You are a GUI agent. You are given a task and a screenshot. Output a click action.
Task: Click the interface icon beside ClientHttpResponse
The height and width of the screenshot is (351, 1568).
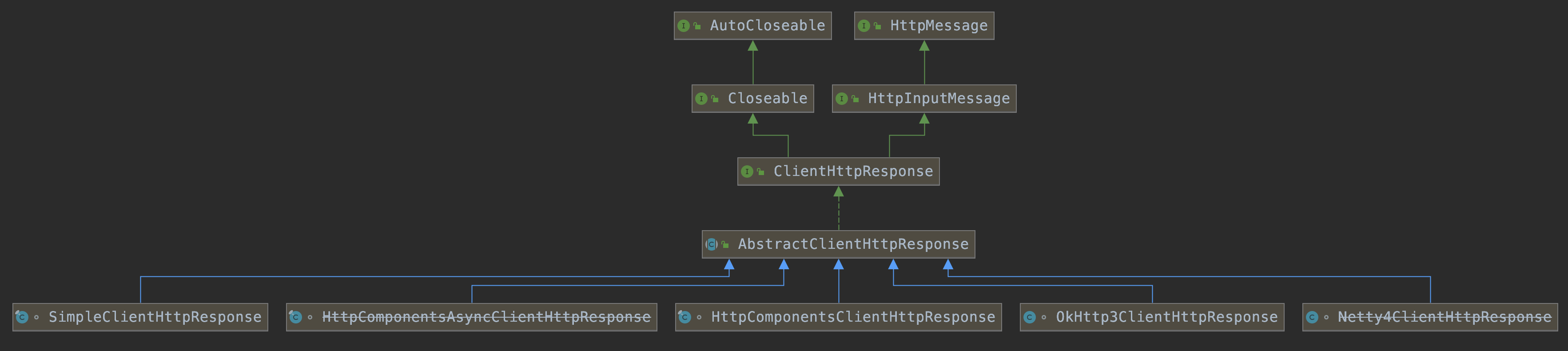[x=747, y=172]
